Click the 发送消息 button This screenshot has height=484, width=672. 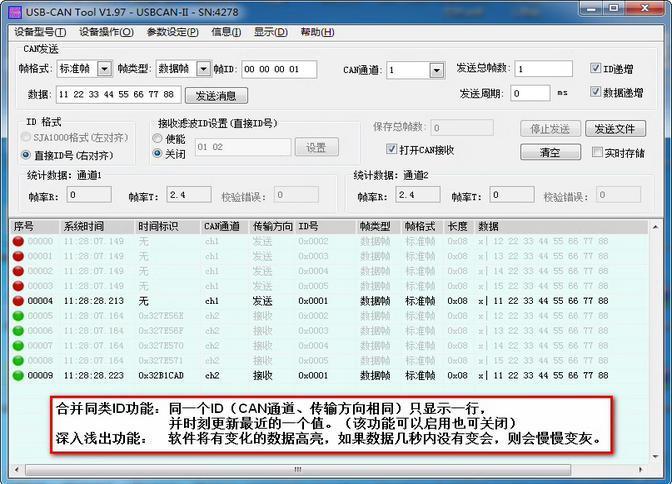pos(215,96)
